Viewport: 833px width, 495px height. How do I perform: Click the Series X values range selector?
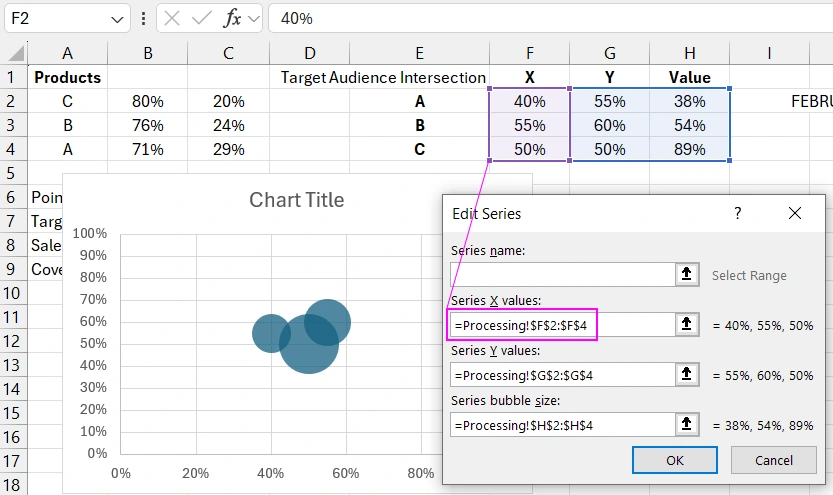[687, 324]
